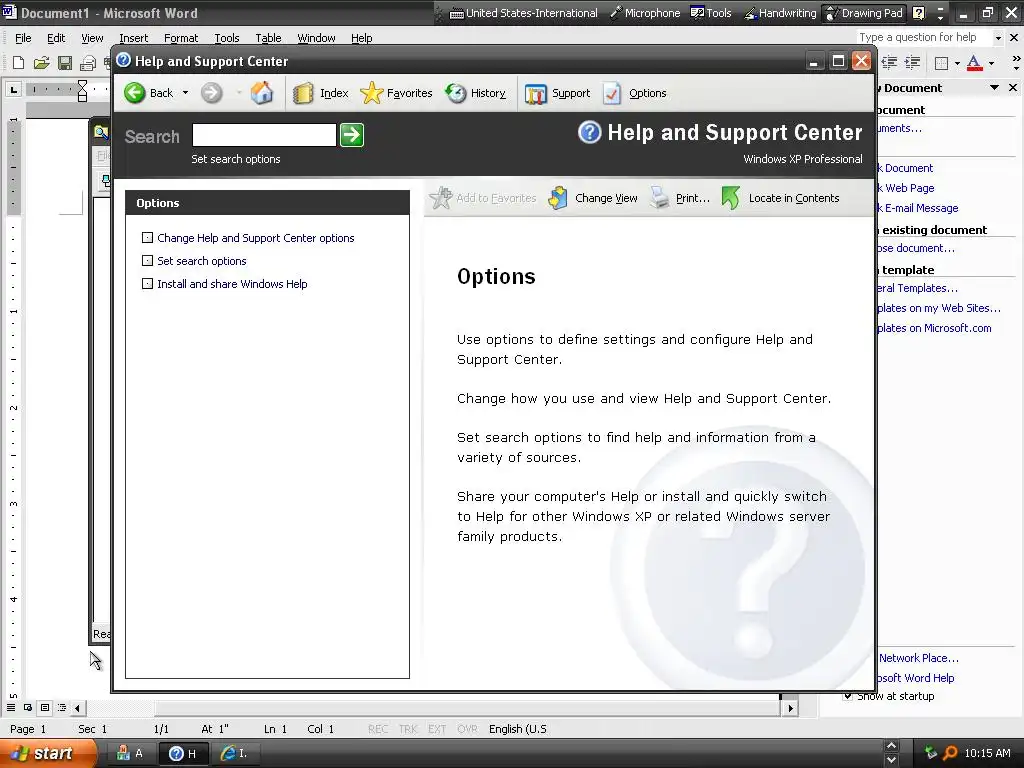The height and width of the screenshot is (768, 1024).
Task: Click Word Open folder icon
Action: click(x=42, y=63)
